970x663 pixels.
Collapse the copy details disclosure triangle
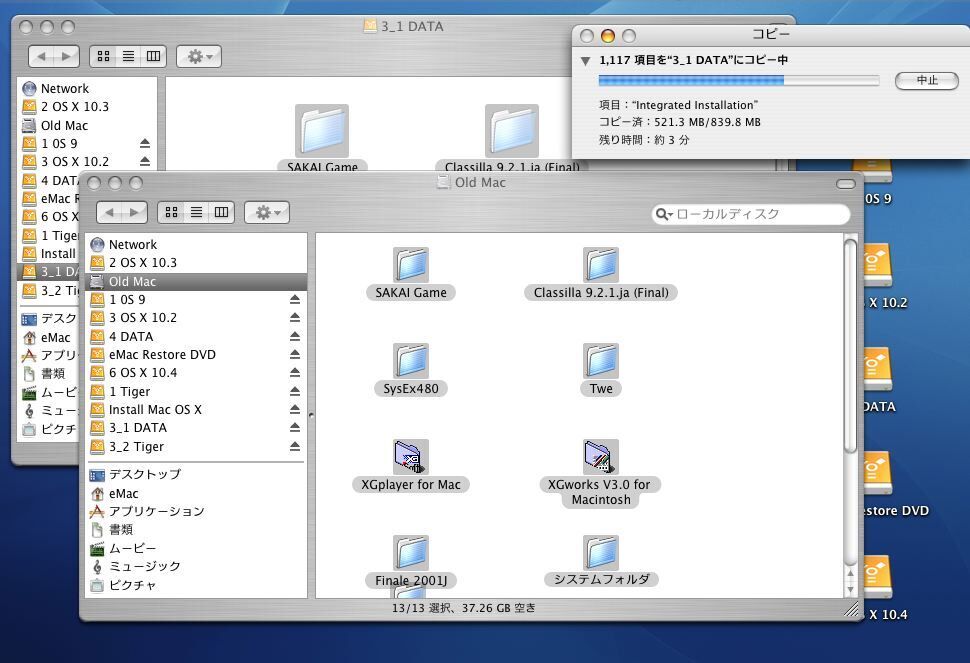point(585,60)
